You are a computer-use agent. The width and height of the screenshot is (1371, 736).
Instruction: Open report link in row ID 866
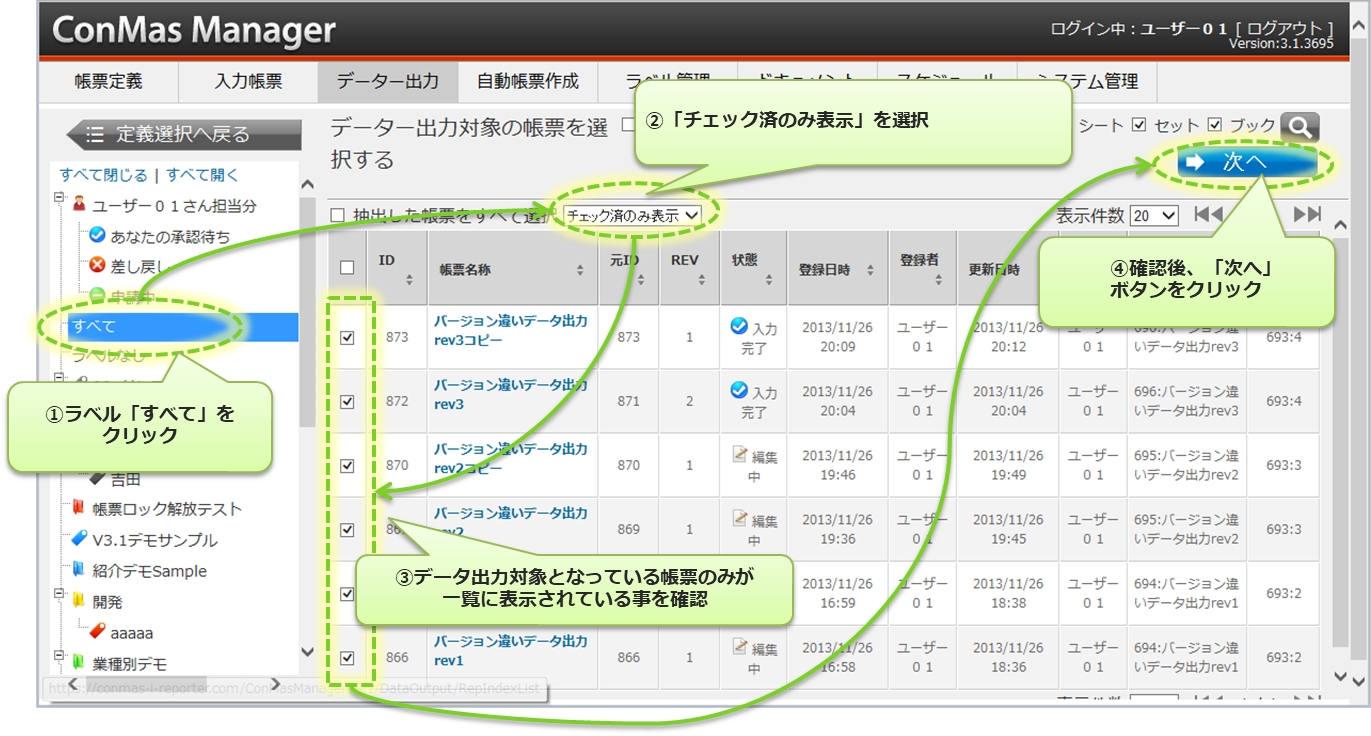tap(510, 650)
